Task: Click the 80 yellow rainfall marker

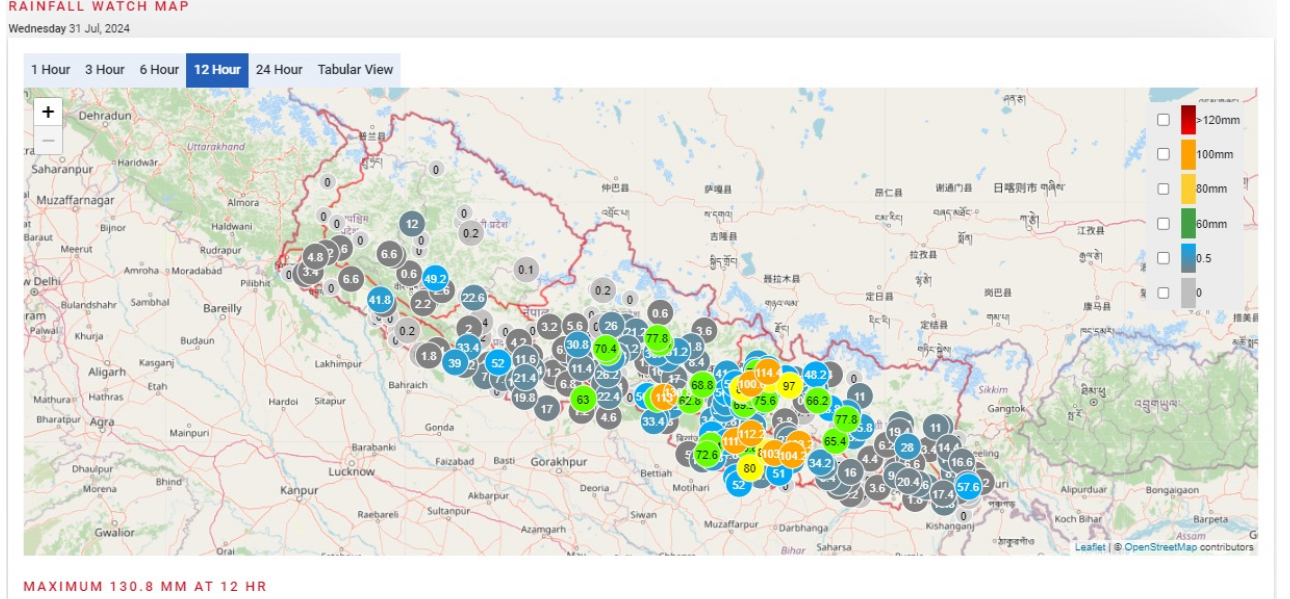Action: tap(750, 468)
